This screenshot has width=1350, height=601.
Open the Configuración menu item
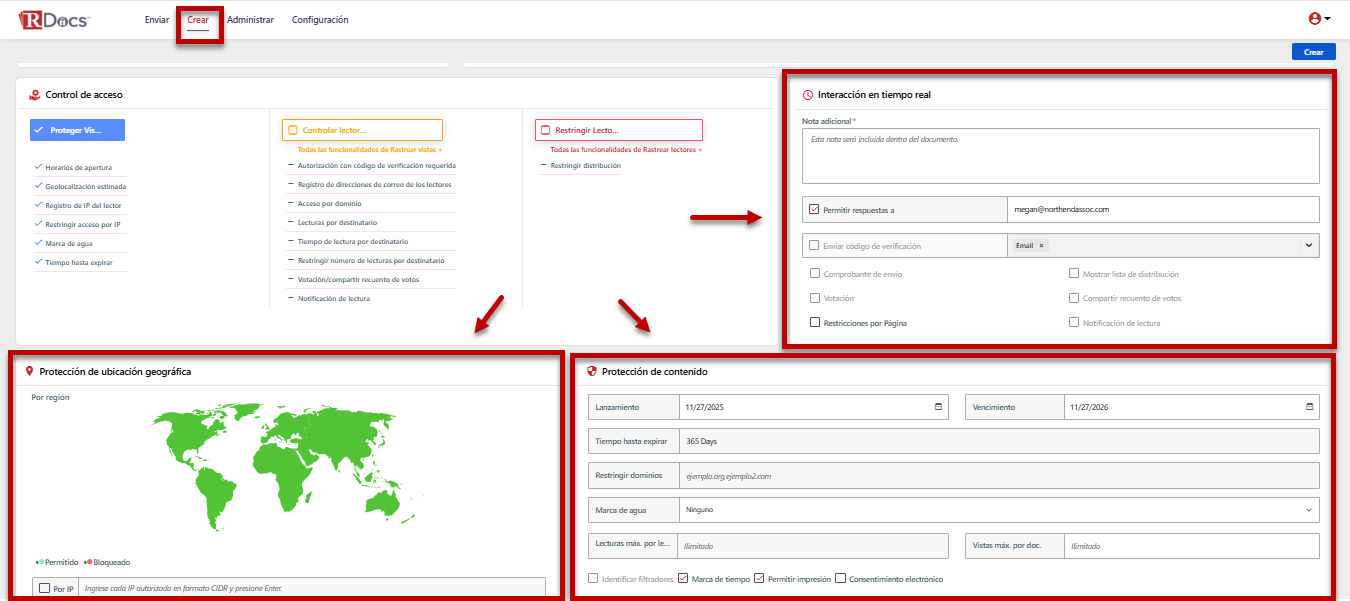click(x=320, y=20)
